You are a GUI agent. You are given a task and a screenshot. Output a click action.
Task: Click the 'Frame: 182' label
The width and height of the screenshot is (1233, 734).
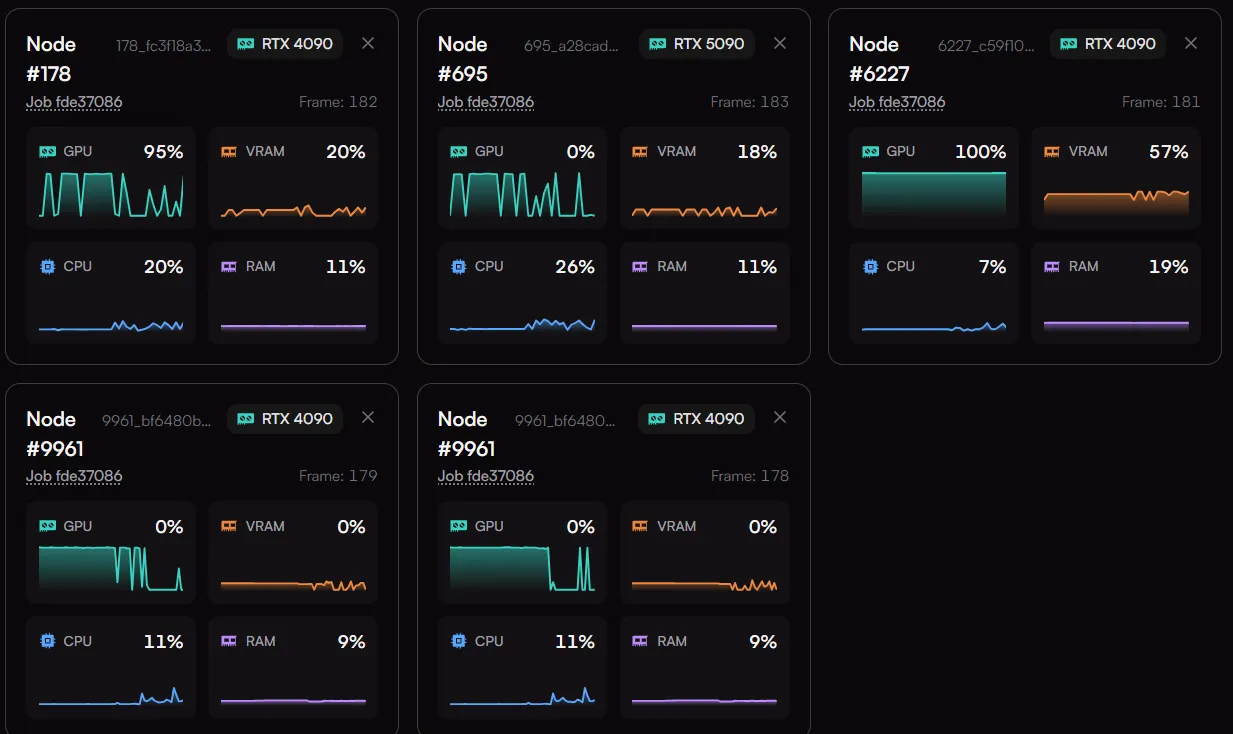coord(338,102)
